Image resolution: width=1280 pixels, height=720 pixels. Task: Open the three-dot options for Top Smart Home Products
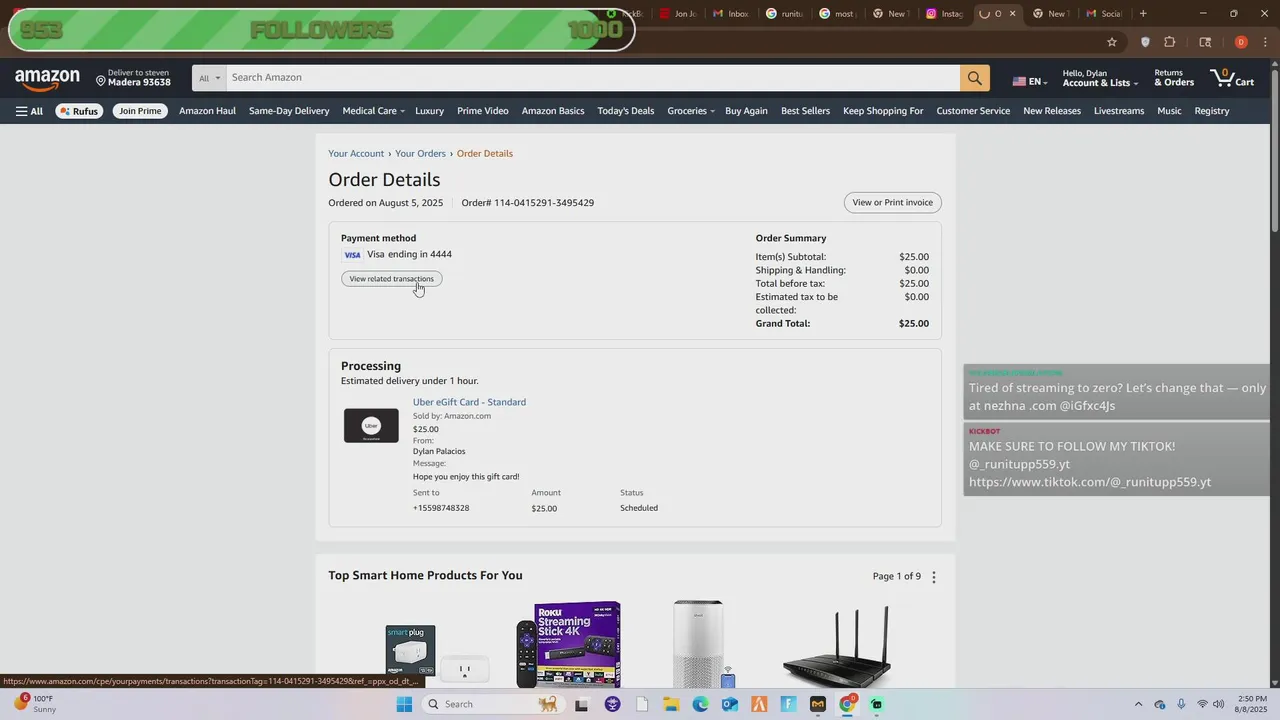coord(934,577)
